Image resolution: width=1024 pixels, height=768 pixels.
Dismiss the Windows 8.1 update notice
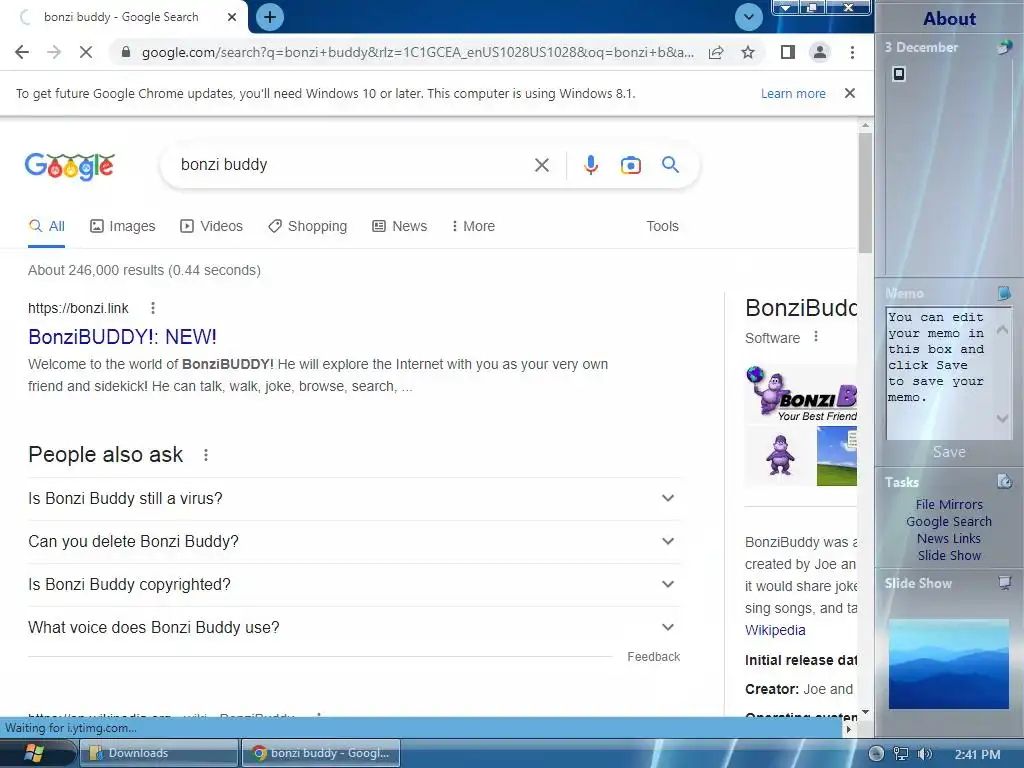coord(850,93)
